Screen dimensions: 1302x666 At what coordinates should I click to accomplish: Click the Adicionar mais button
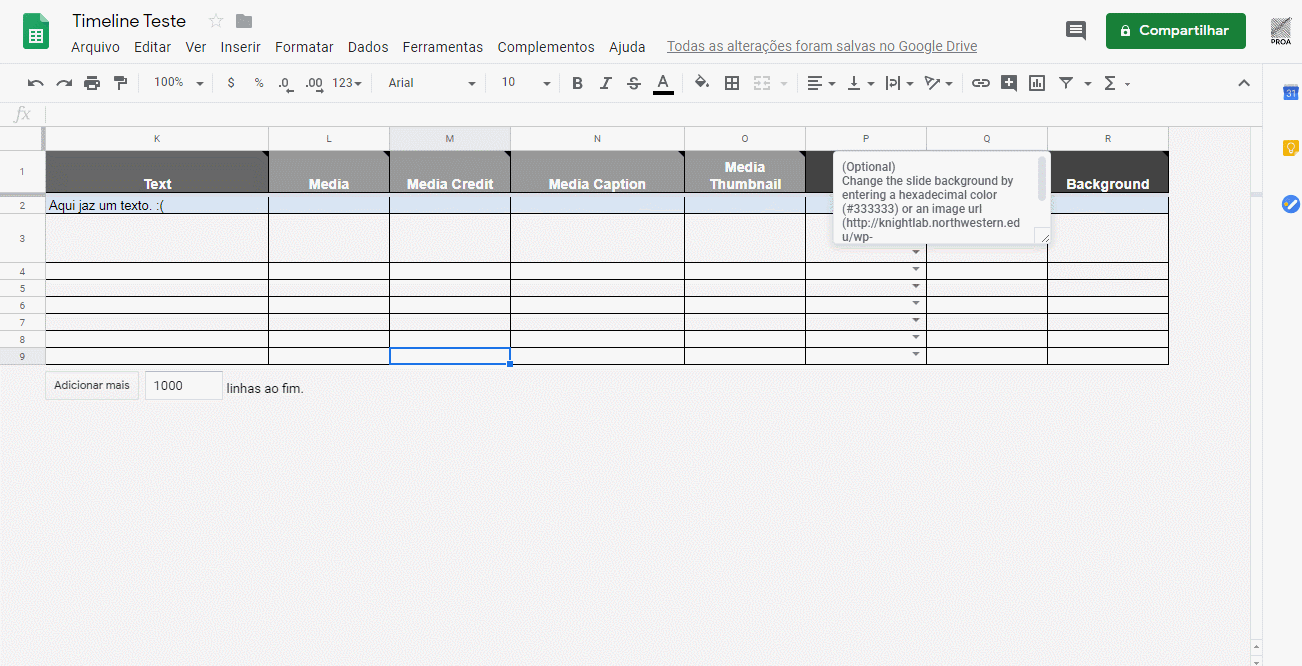pyautogui.click(x=92, y=385)
